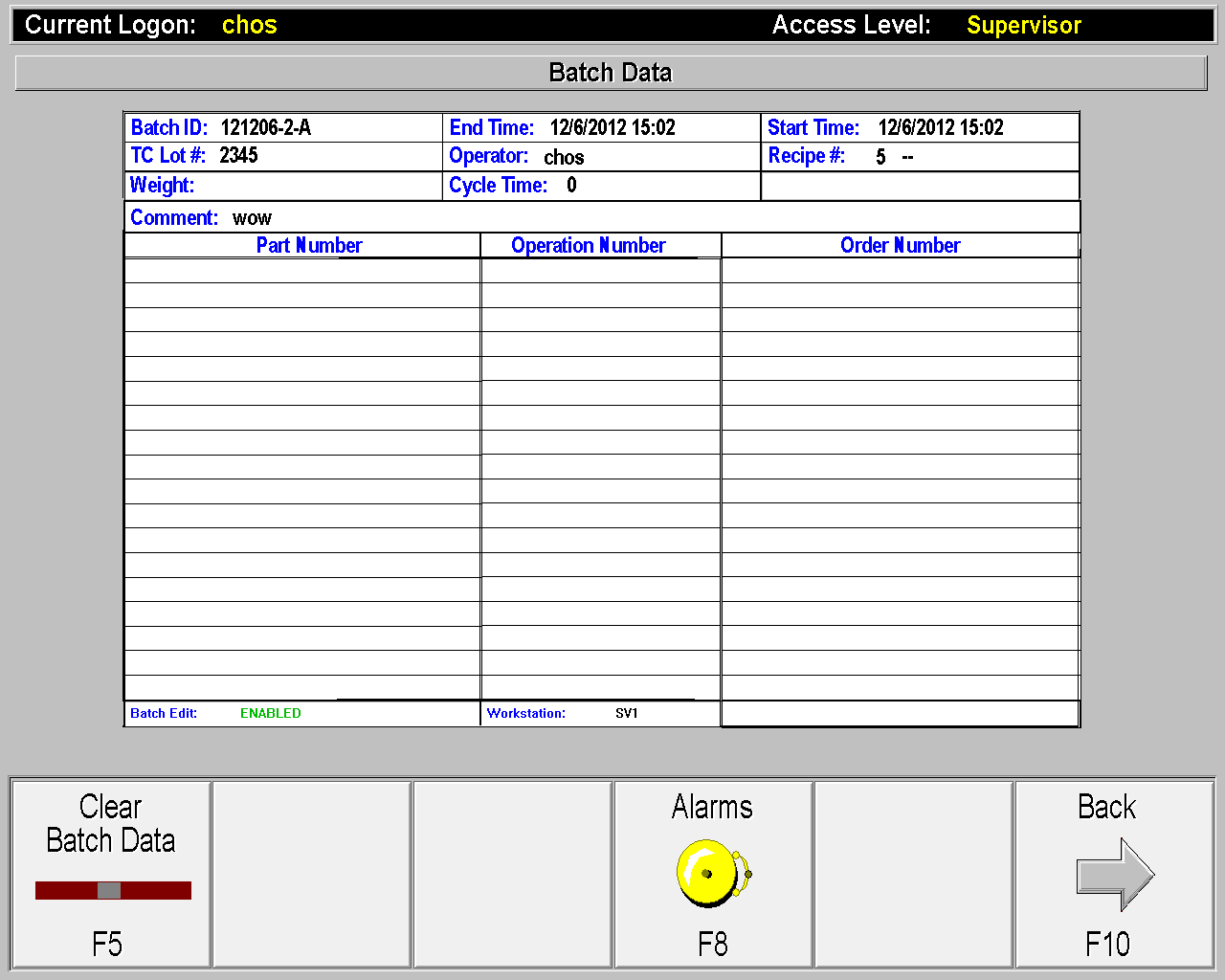
Task: Select the Recipe # field value 5
Action: (880, 157)
